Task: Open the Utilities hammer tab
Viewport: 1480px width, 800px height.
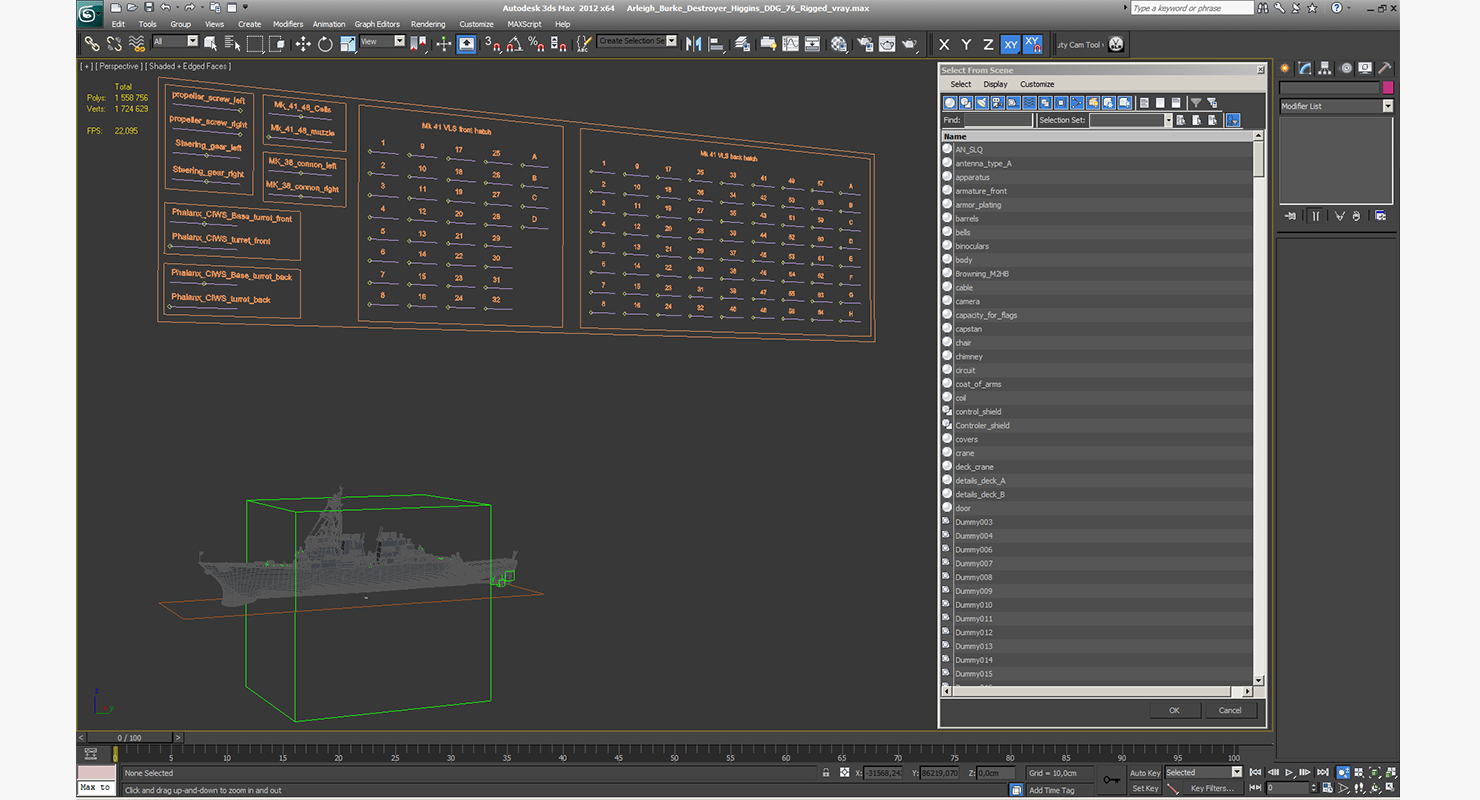Action: coord(1385,68)
